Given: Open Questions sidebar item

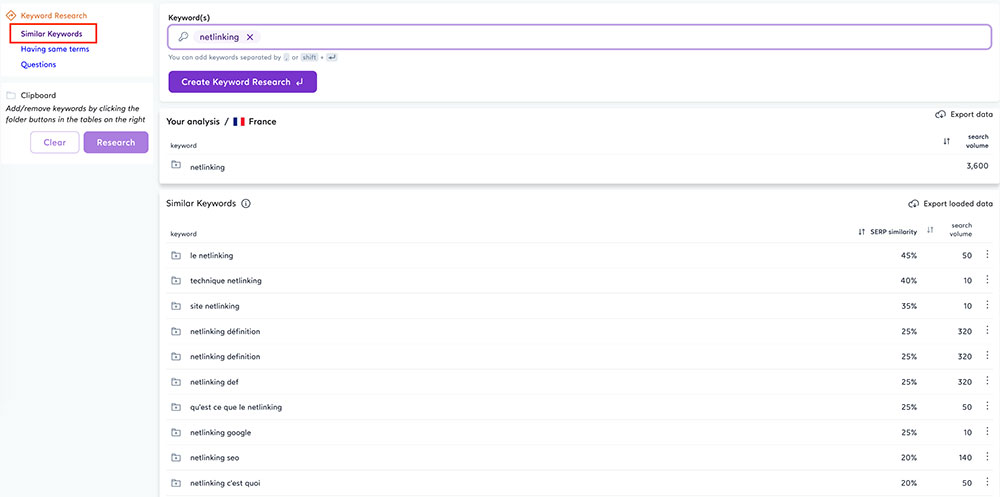Looking at the screenshot, I should pos(38,64).
